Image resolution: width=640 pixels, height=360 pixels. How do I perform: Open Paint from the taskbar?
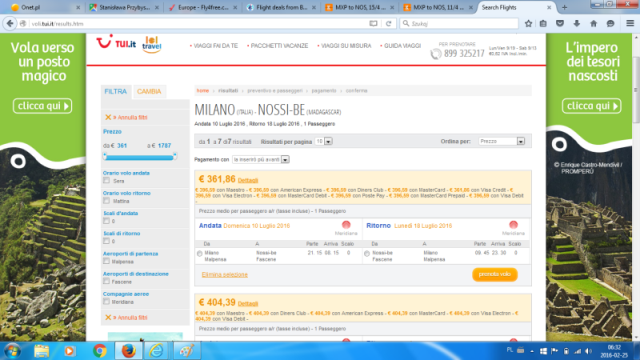point(187,351)
